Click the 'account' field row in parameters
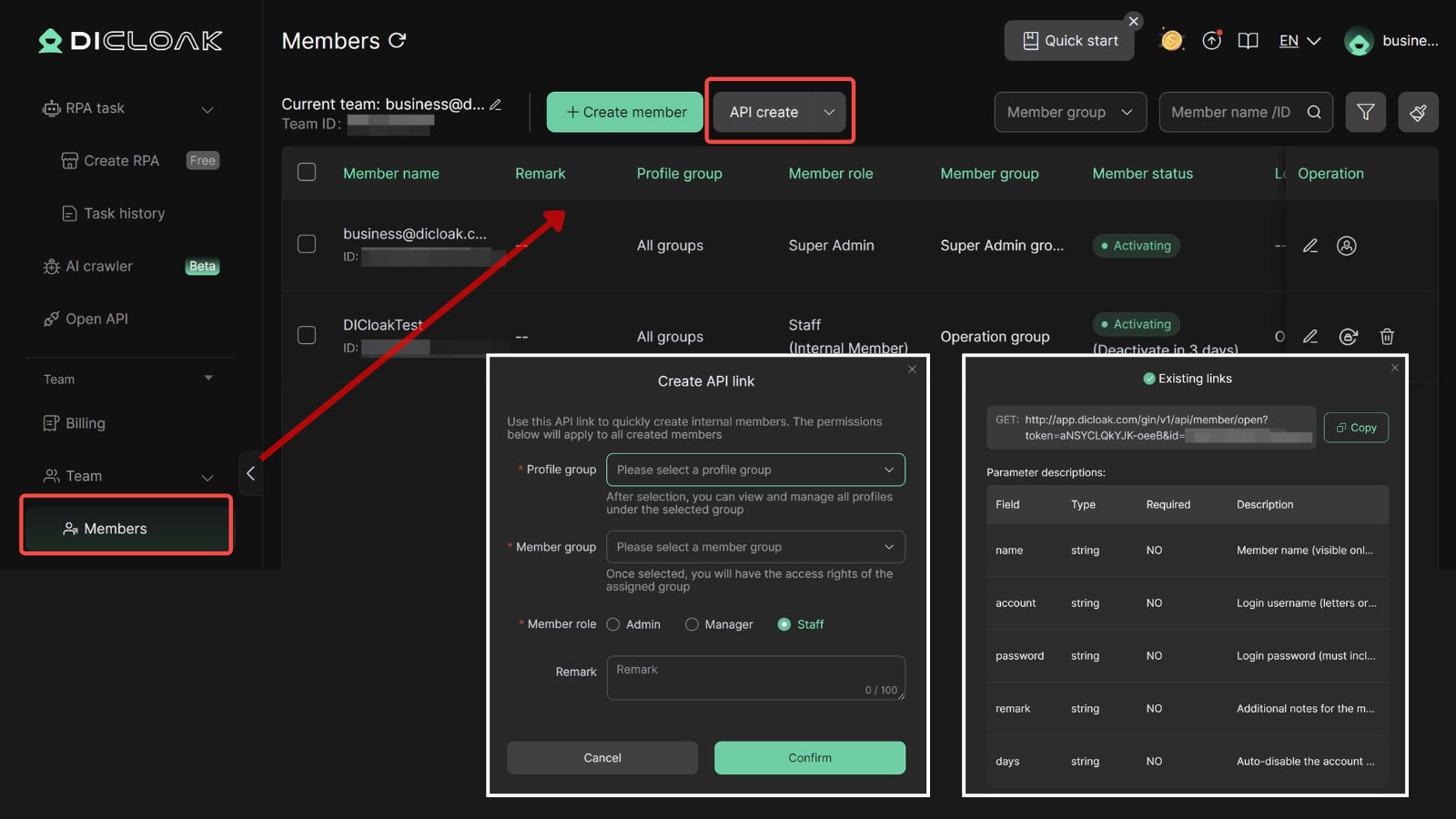 [x=1188, y=603]
